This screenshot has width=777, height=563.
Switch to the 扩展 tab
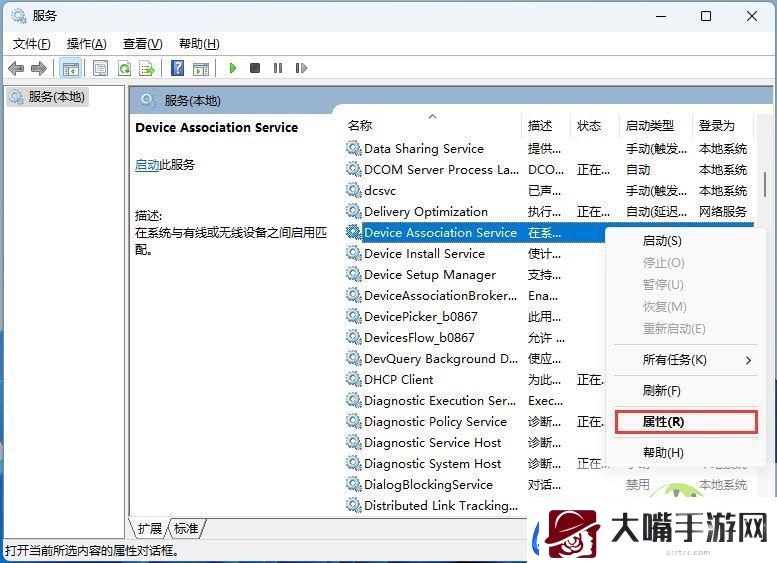[x=150, y=528]
